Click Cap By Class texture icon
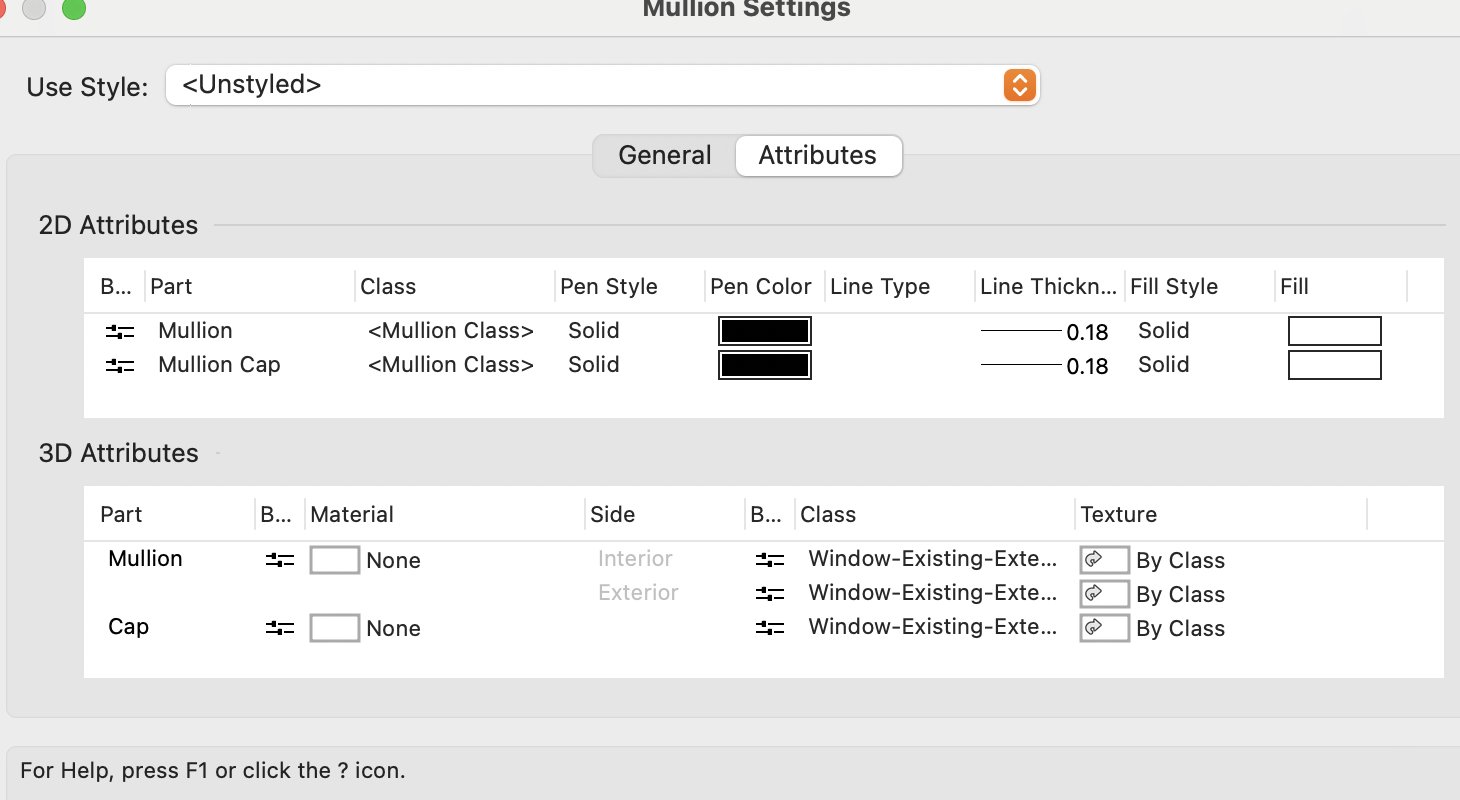Viewport: 1460px width, 800px height. pos(1104,628)
